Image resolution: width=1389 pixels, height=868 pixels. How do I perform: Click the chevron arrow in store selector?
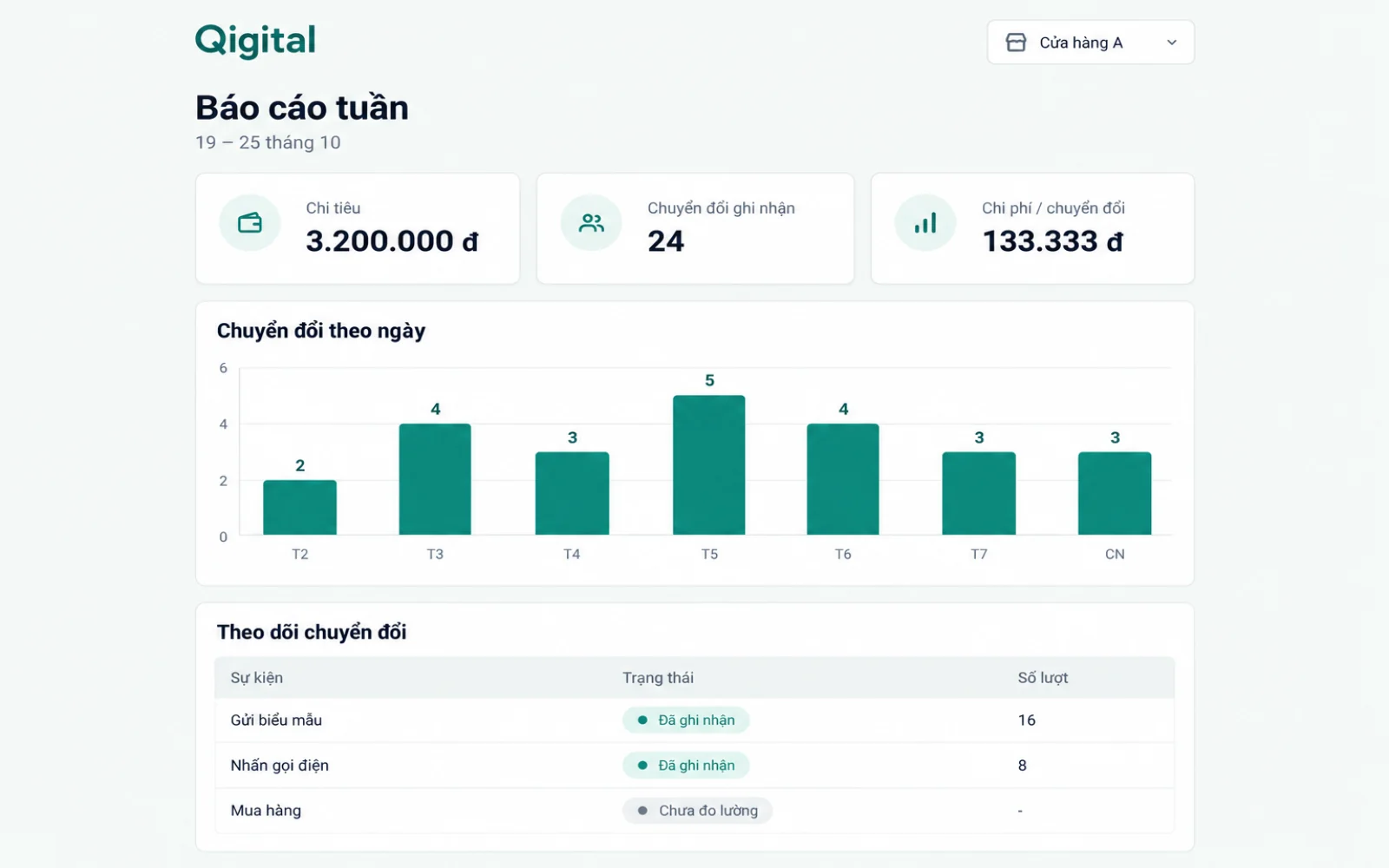pos(1172,43)
